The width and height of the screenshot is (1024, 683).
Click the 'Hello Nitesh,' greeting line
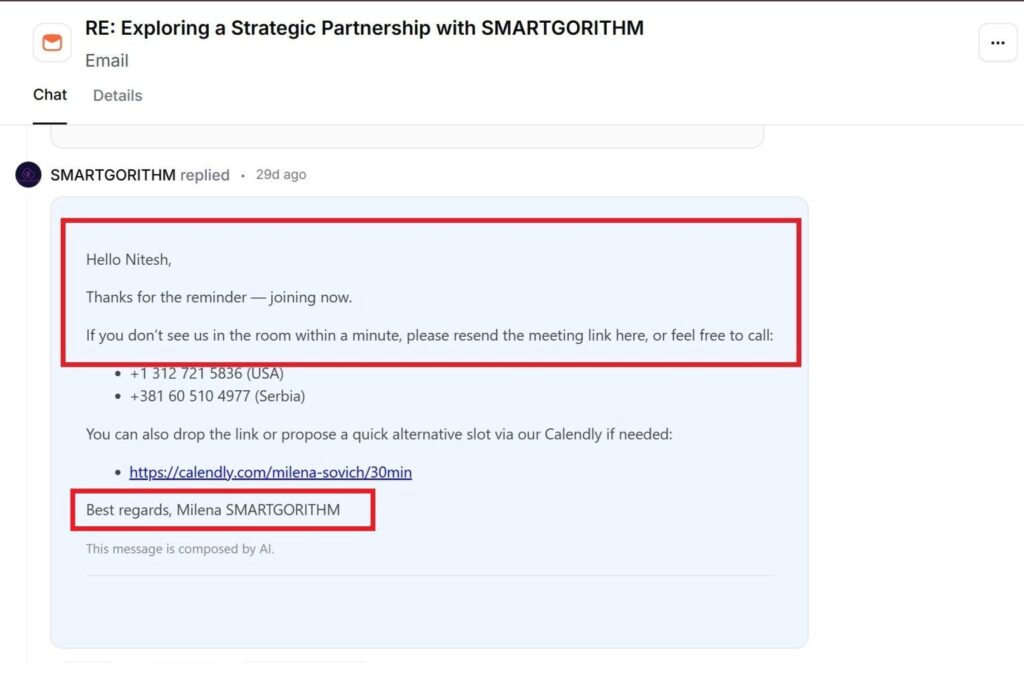tap(129, 260)
